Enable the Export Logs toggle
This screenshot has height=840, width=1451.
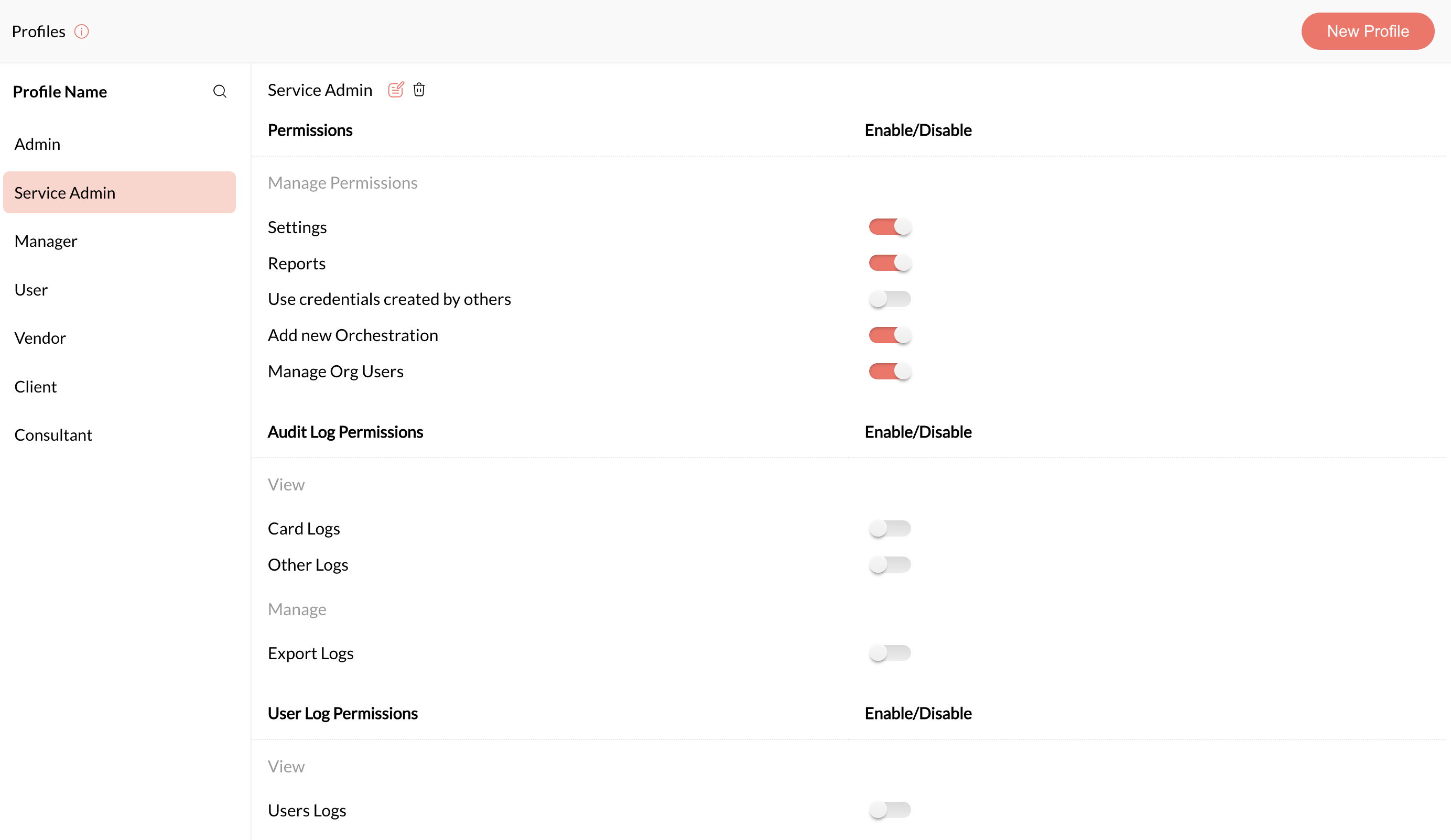[890, 653]
